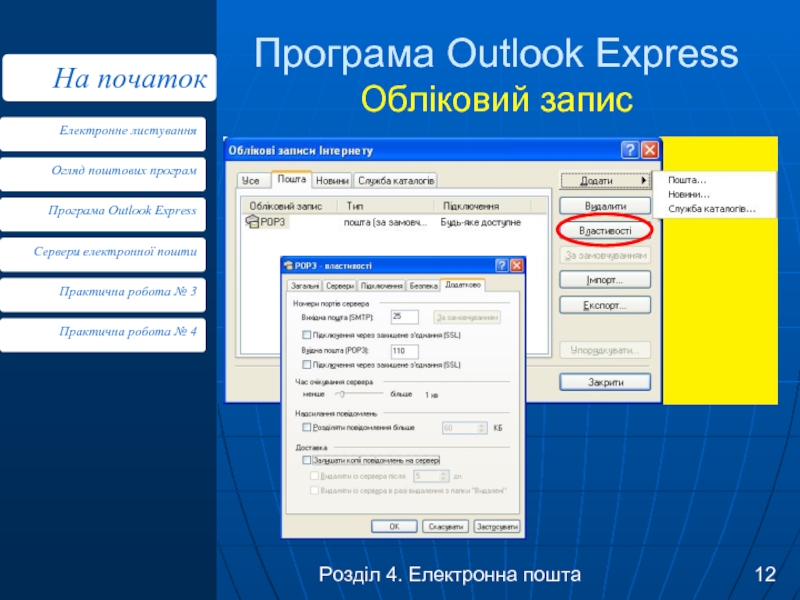Click the Обліковий запис column header
Image resolution: width=800 pixels, height=600 pixels.
click(x=289, y=206)
